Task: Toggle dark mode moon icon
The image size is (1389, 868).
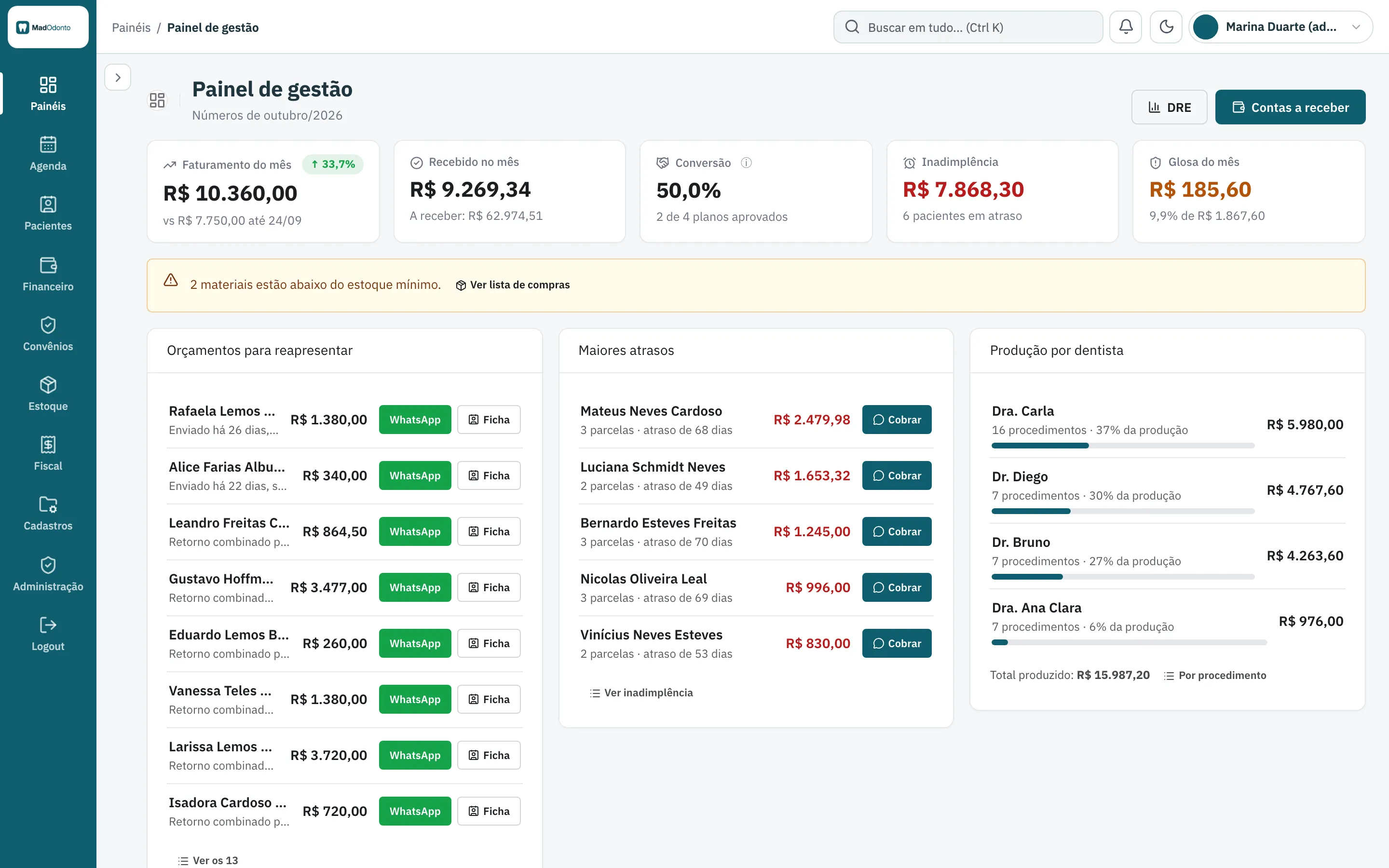Action: [1166, 27]
